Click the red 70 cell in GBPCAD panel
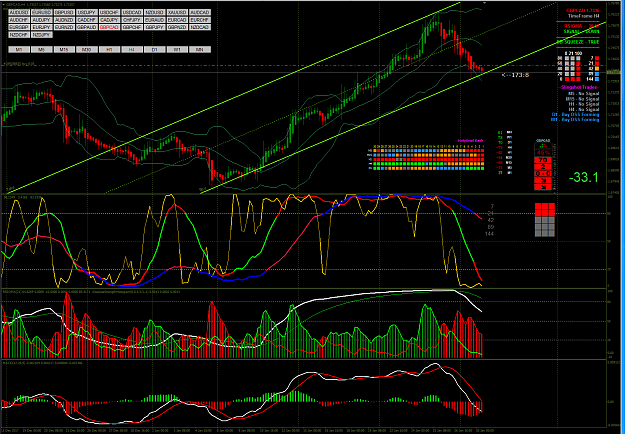Image resolution: width=625 pixels, height=434 pixels. pyautogui.click(x=543, y=160)
